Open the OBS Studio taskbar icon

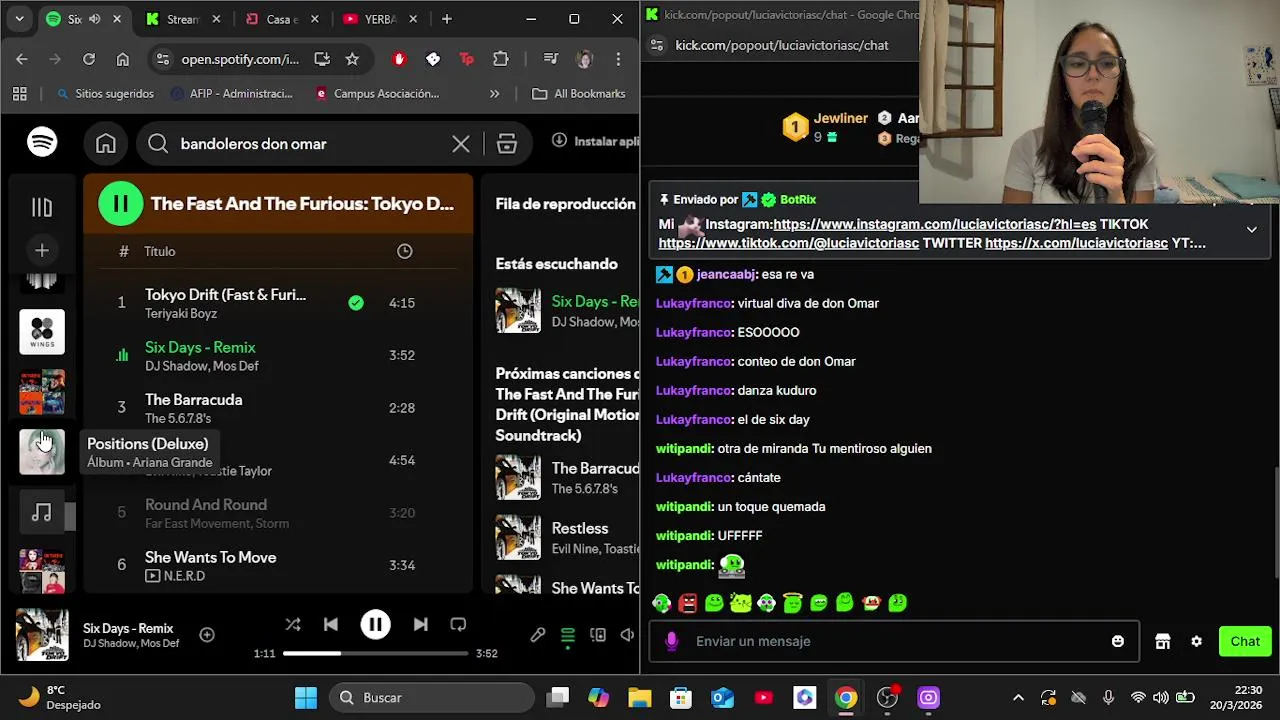(887, 698)
